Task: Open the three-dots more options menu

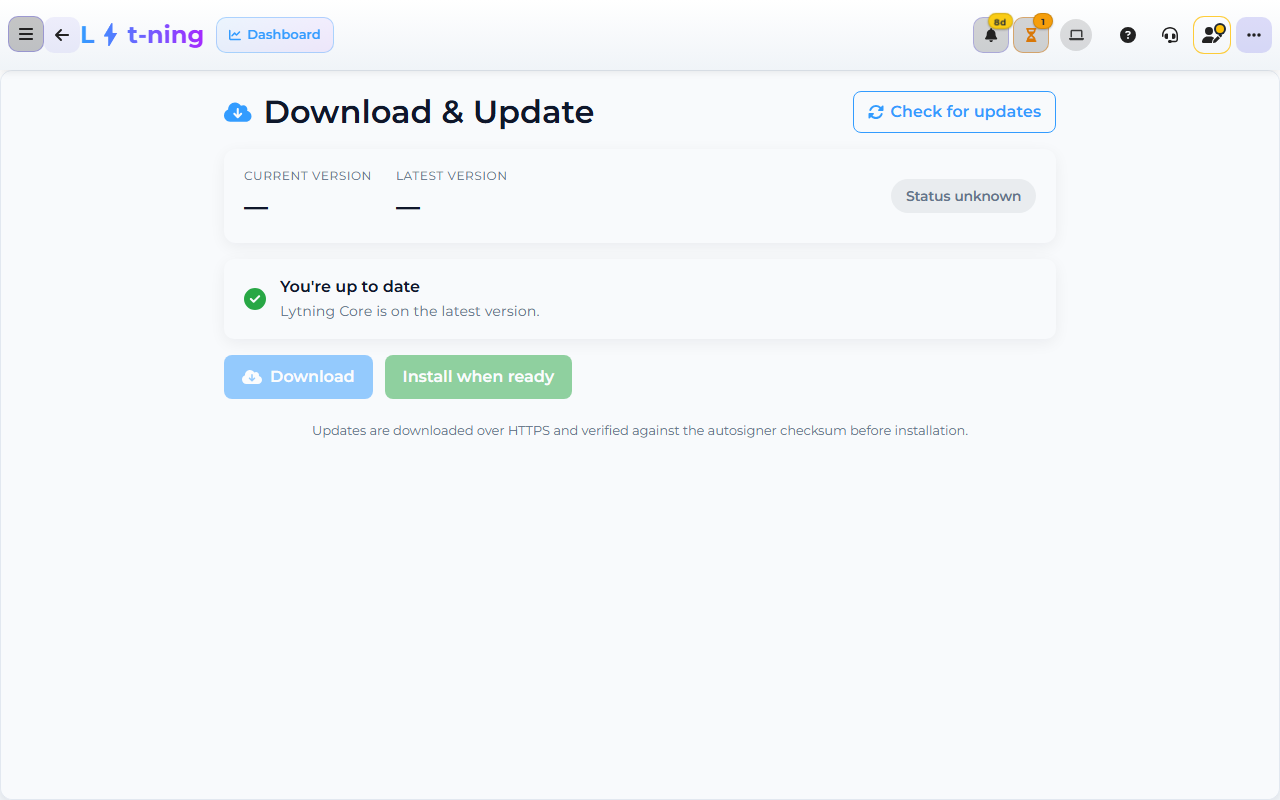Action: pyautogui.click(x=1254, y=35)
